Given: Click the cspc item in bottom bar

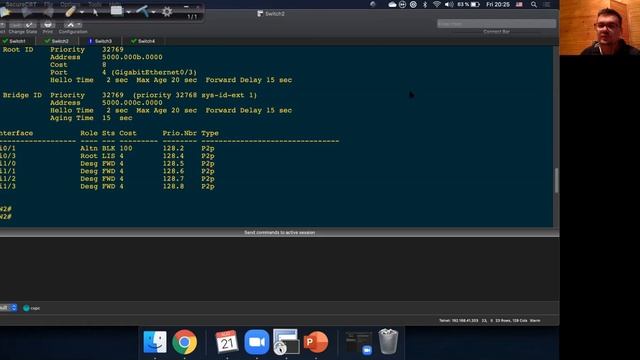Looking at the screenshot, I should 32,308.
